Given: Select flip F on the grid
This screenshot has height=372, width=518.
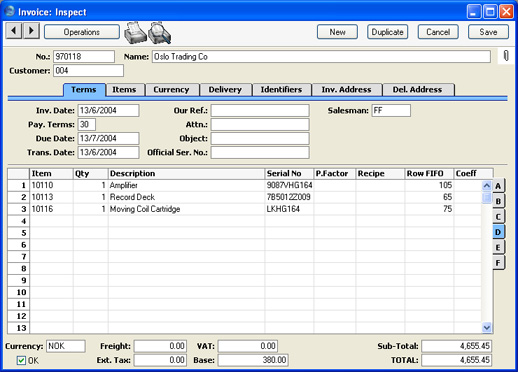Looking at the screenshot, I should click(498, 263).
